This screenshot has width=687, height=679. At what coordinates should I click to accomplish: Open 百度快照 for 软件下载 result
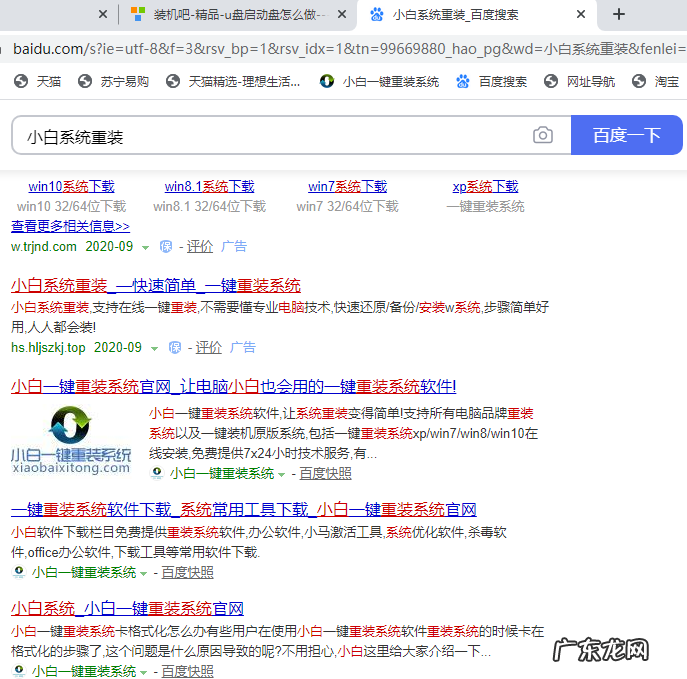coord(188,573)
